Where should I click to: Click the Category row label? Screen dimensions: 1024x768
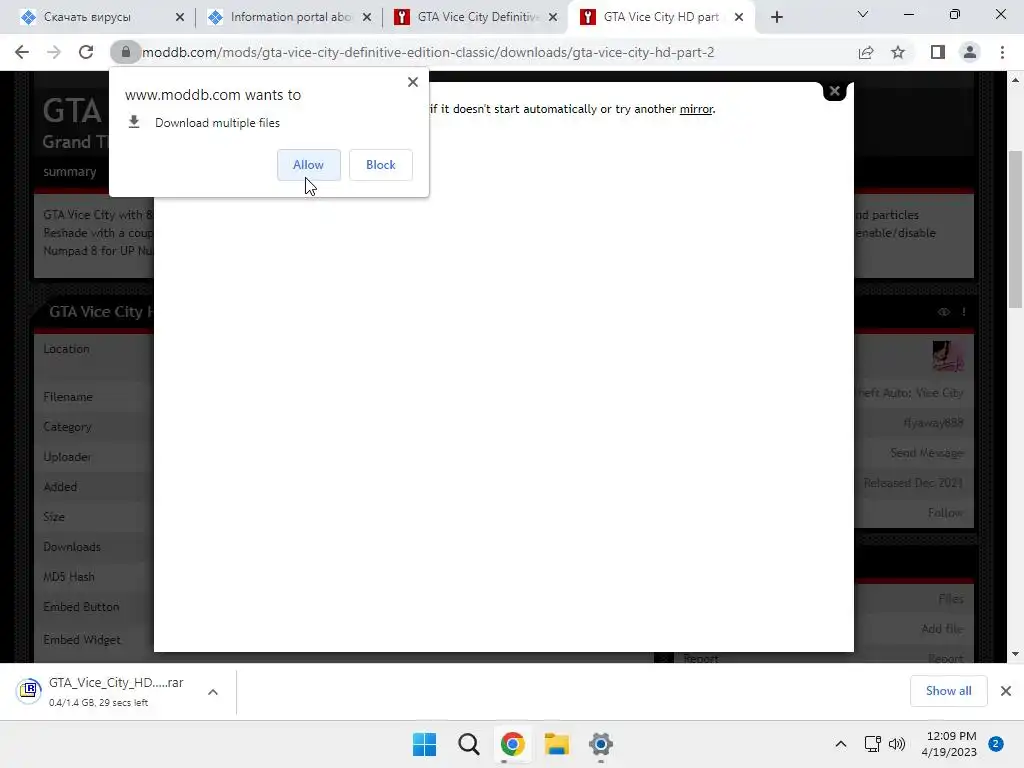67,427
